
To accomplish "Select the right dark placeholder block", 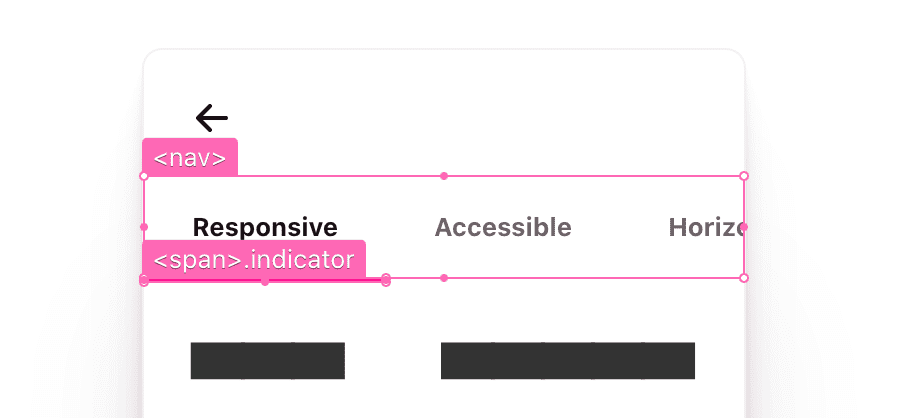I will tap(567, 361).
